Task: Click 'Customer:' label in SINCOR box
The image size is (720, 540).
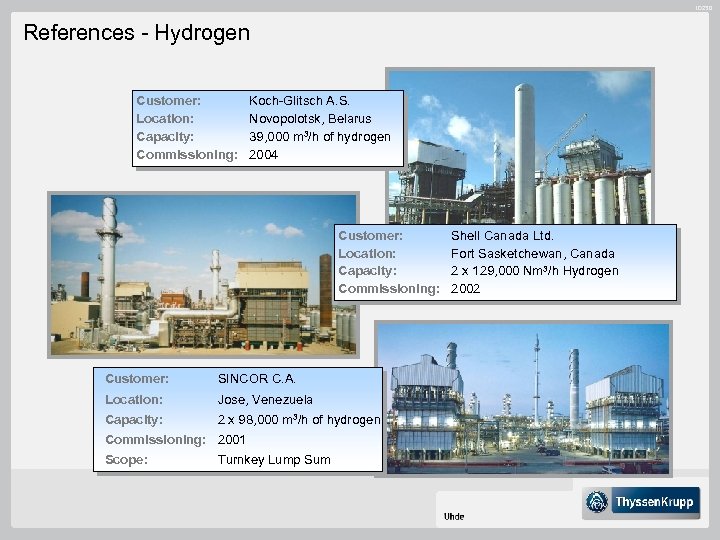Action: pyautogui.click(x=137, y=379)
